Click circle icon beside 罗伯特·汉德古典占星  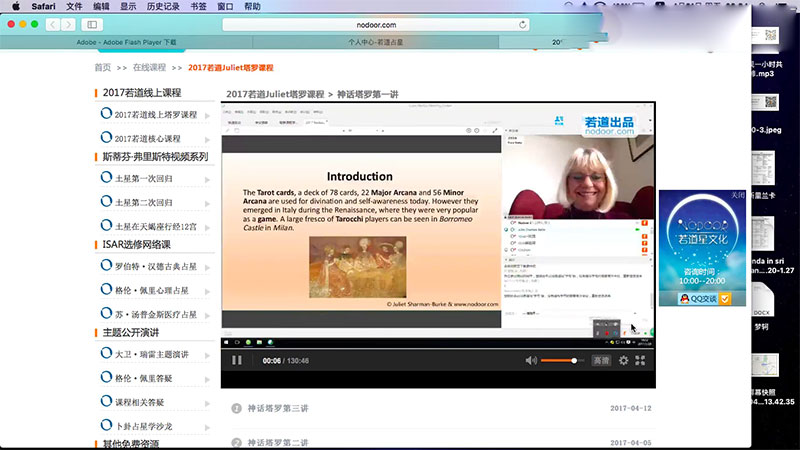[106, 265]
